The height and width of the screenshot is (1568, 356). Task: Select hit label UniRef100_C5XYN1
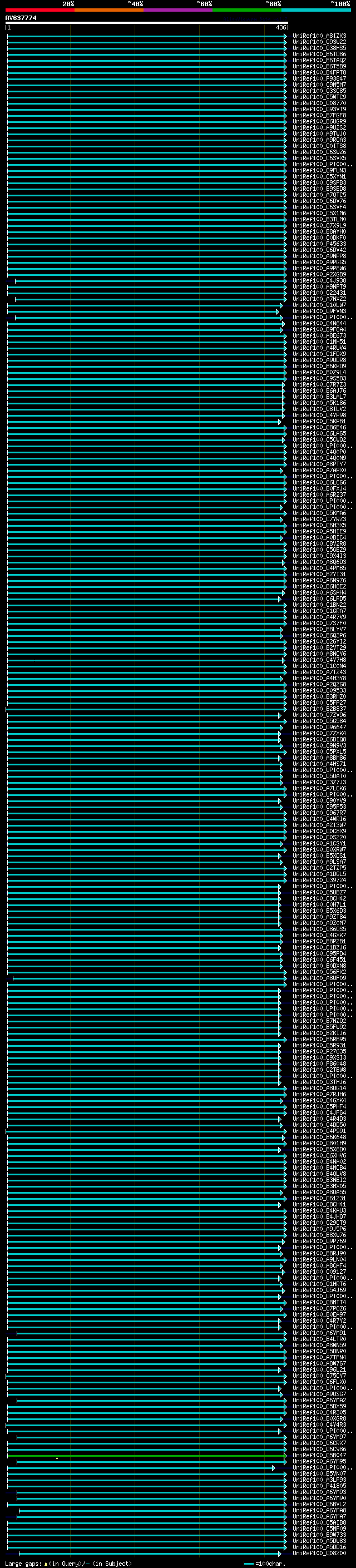(319, 176)
